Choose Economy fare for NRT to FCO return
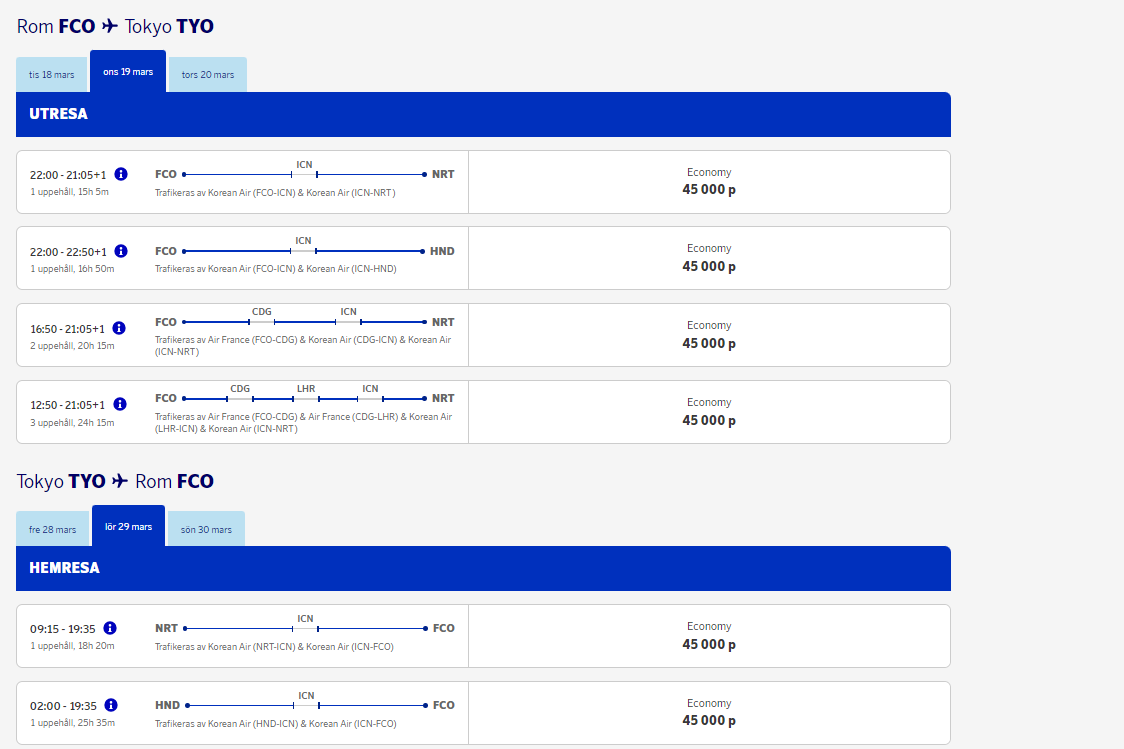Screen dimensions: 1124x749 pyautogui.click(x=709, y=636)
